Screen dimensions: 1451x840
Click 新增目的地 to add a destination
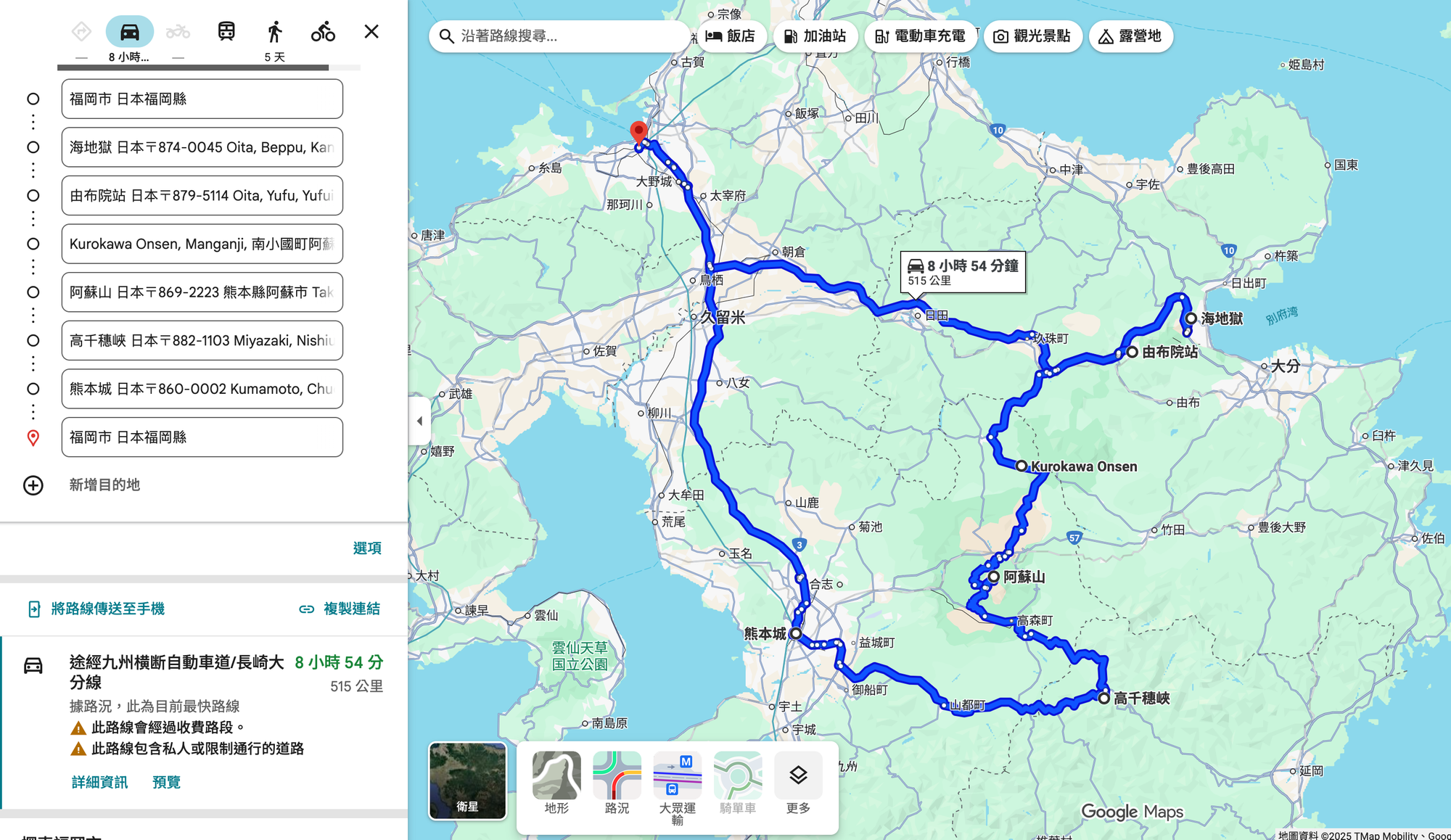(104, 485)
